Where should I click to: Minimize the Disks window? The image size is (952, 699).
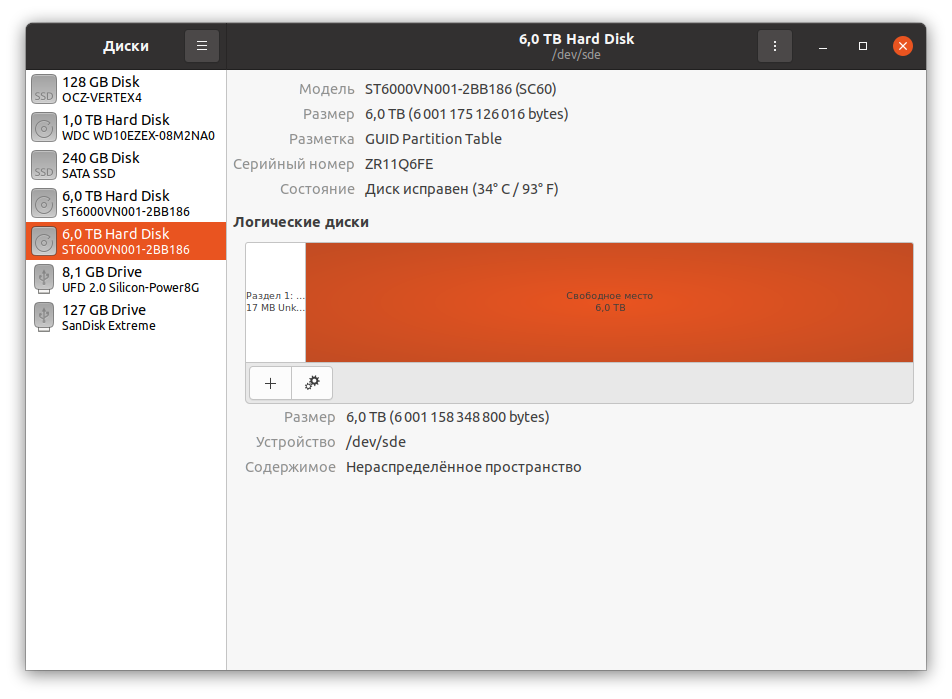tap(822, 46)
